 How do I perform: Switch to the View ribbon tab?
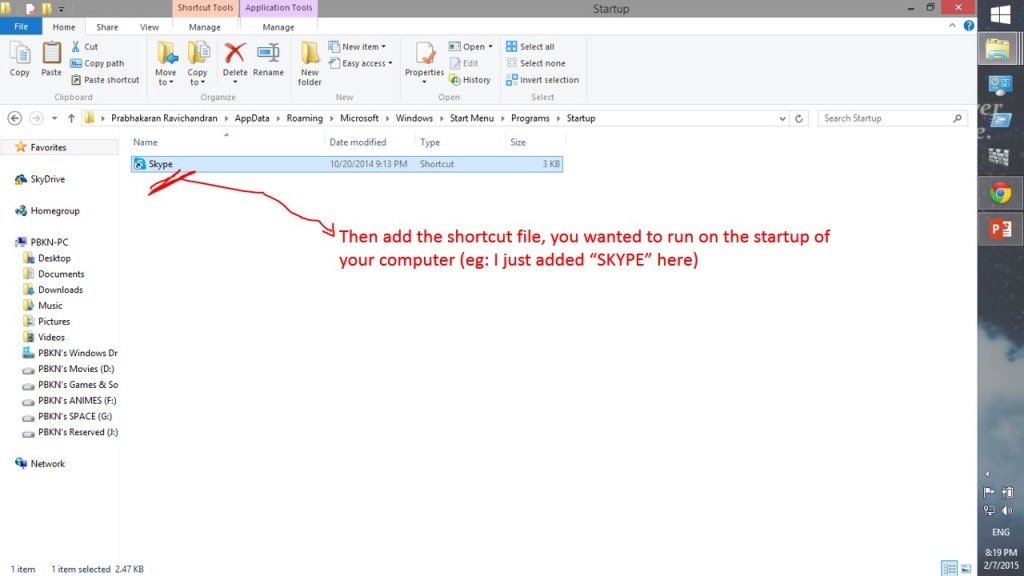(x=149, y=27)
